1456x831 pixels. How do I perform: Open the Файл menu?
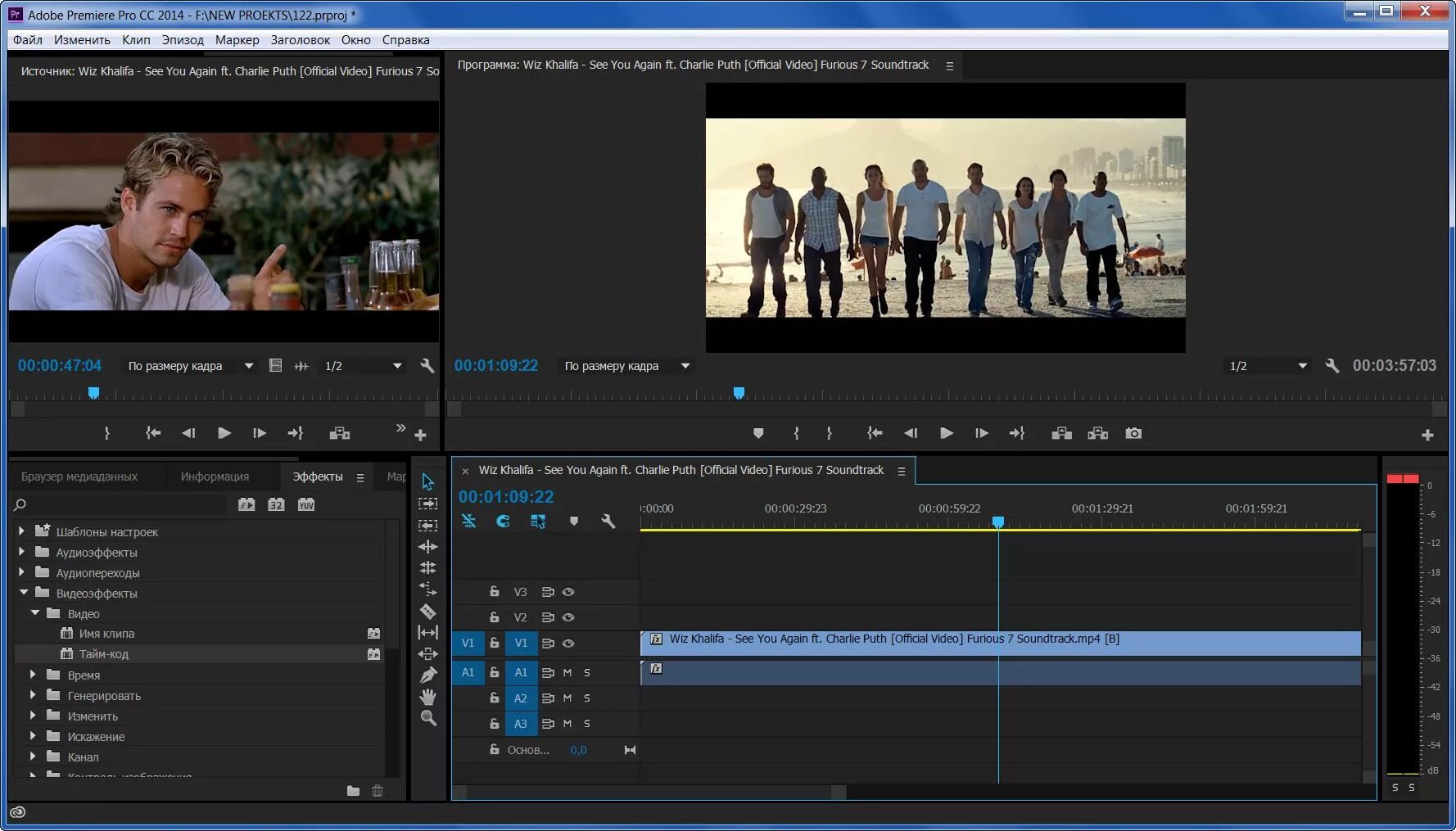28,39
